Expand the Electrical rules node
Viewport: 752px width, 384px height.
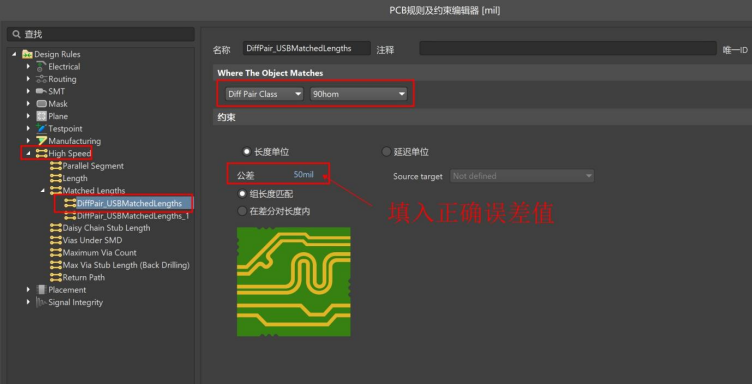(x=28, y=67)
